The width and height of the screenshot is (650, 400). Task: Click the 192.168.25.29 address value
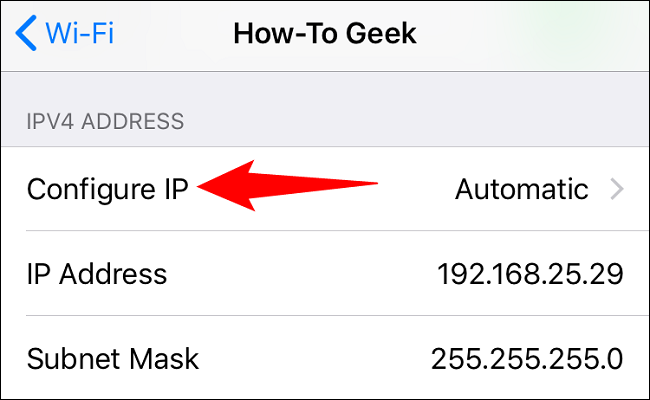click(530, 273)
